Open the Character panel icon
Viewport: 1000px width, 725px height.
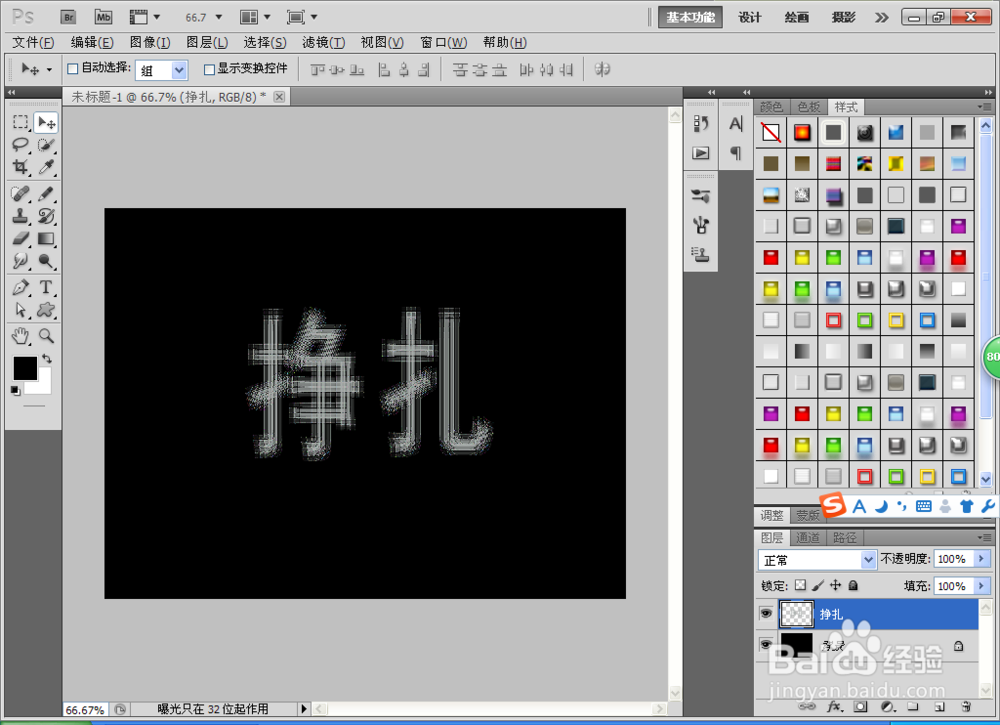(736, 124)
